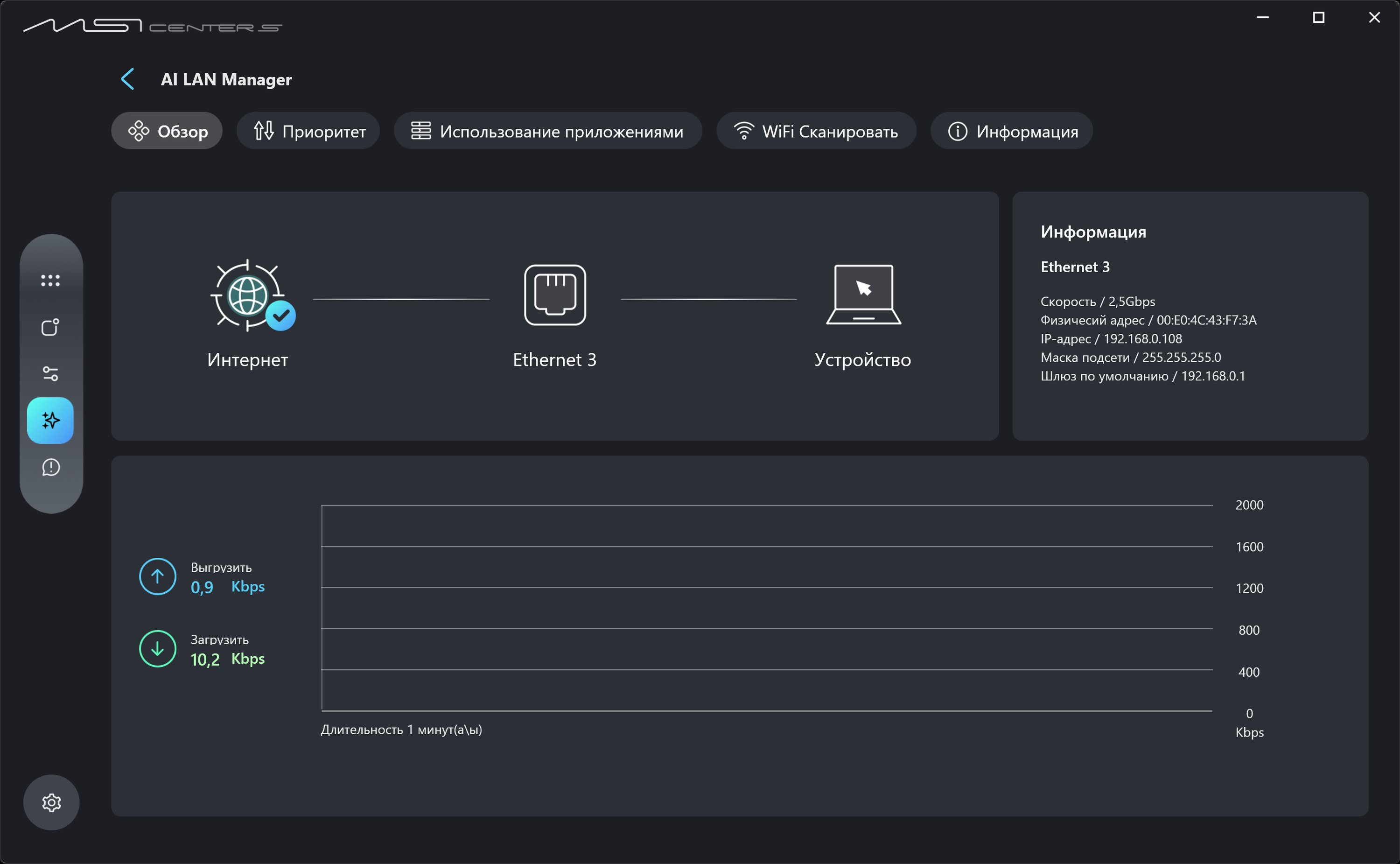Viewport: 1400px width, 864px height.
Task: Open Использование приложениями tab
Action: [547, 131]
